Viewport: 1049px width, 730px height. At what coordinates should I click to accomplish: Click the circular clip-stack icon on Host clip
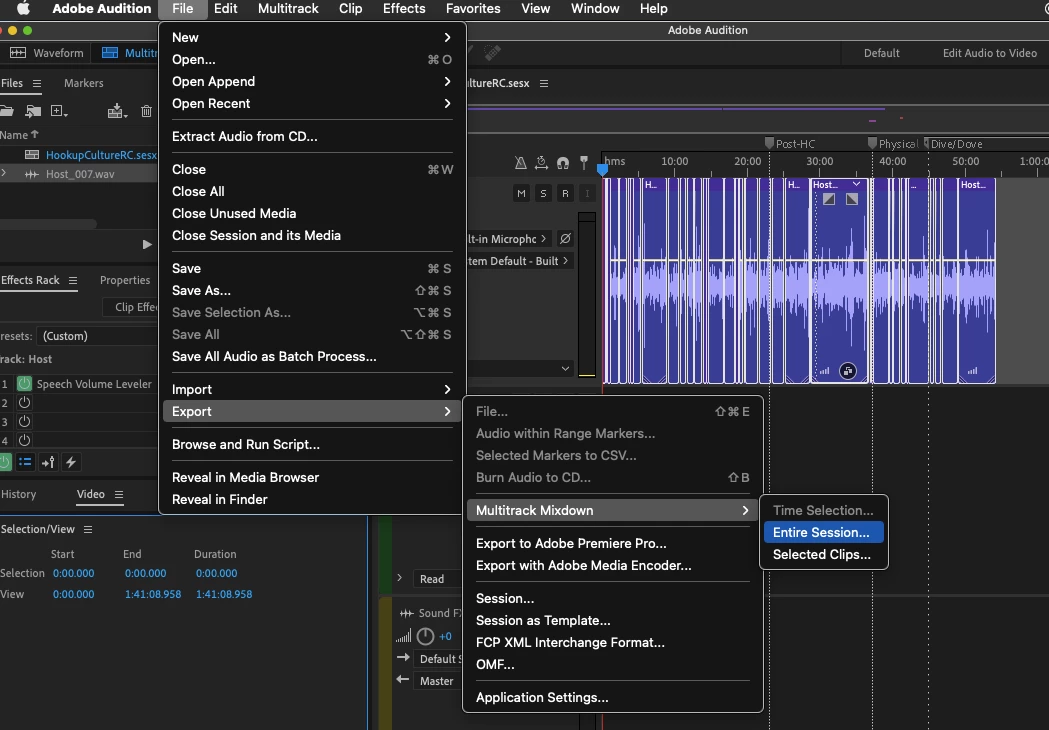point(848,371)
